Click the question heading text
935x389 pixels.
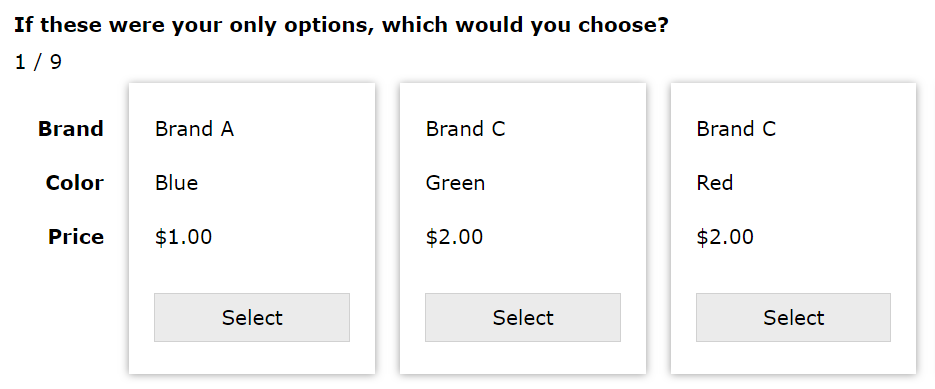(x=341, y=26)
